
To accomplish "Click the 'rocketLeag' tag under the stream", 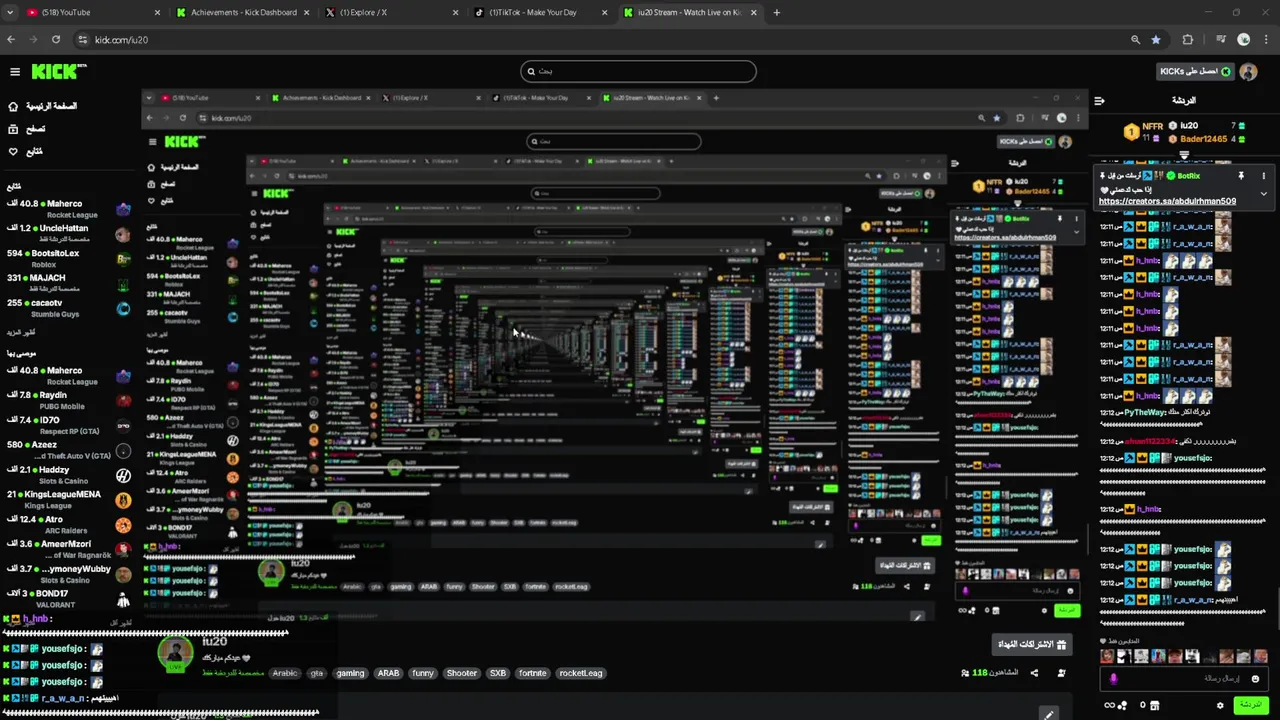I will (x=580, y=673).
